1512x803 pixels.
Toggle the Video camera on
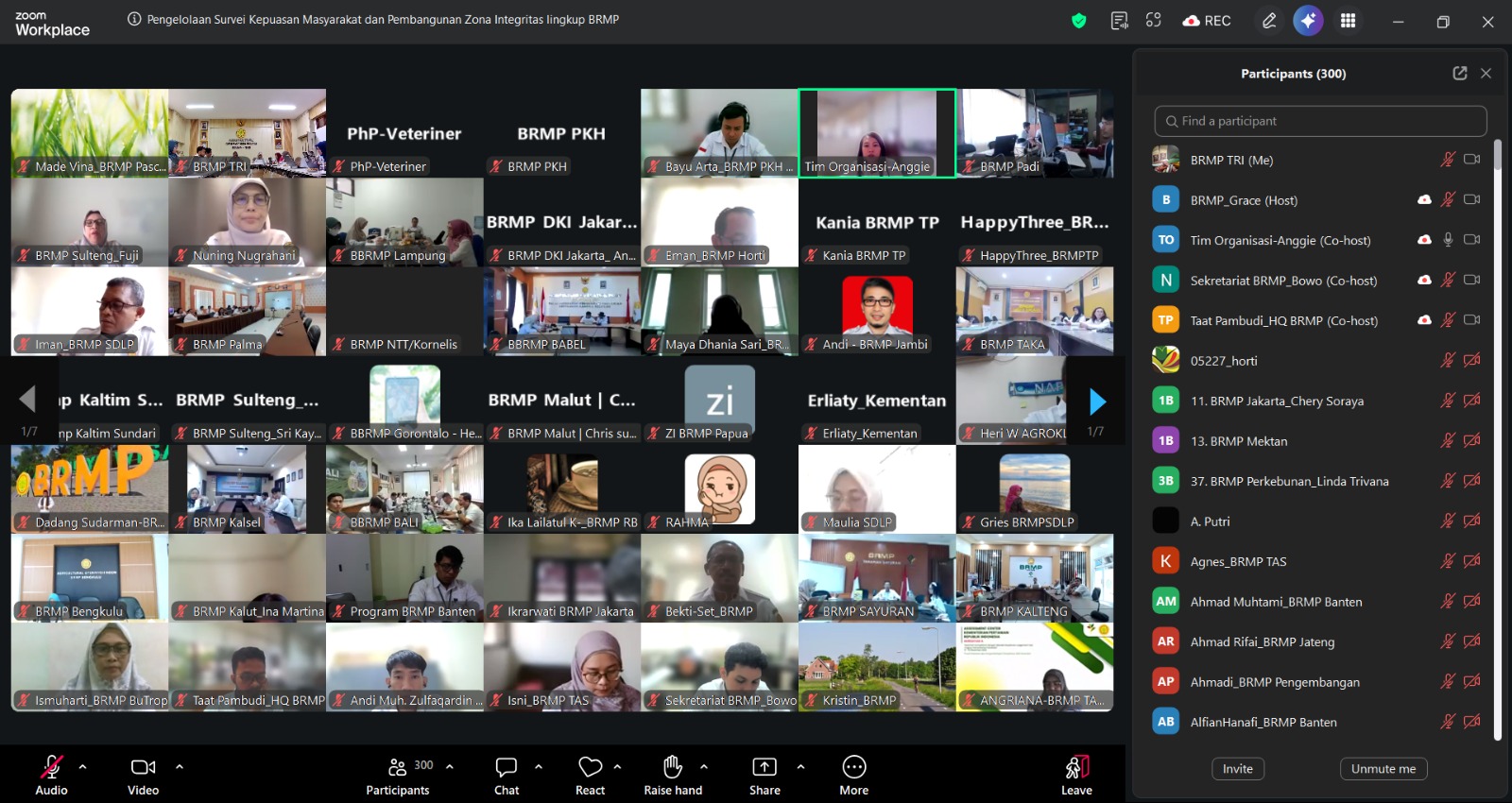[x=143, y=776]
